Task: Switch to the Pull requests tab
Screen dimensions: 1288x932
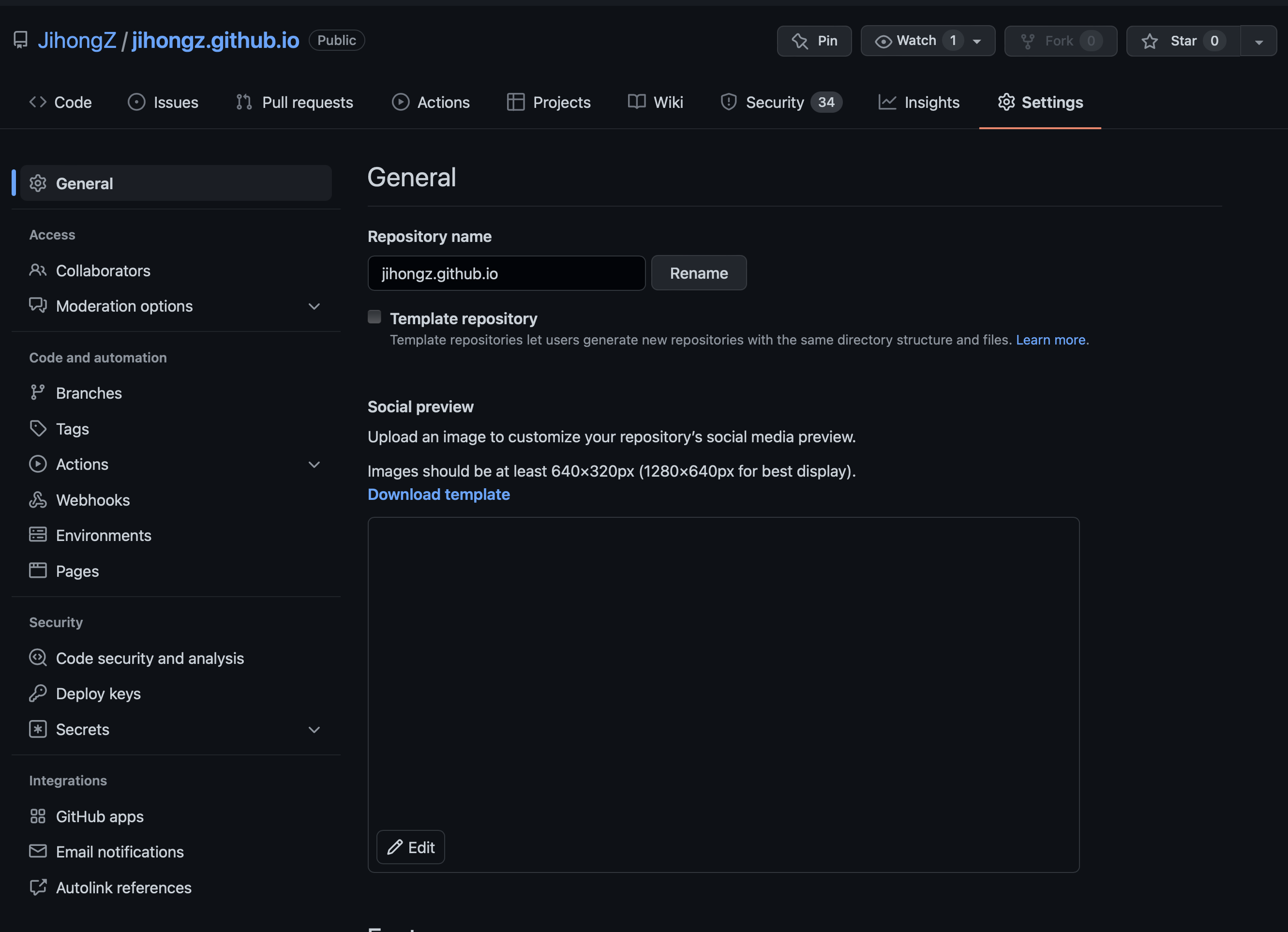Action: [295, 102]
